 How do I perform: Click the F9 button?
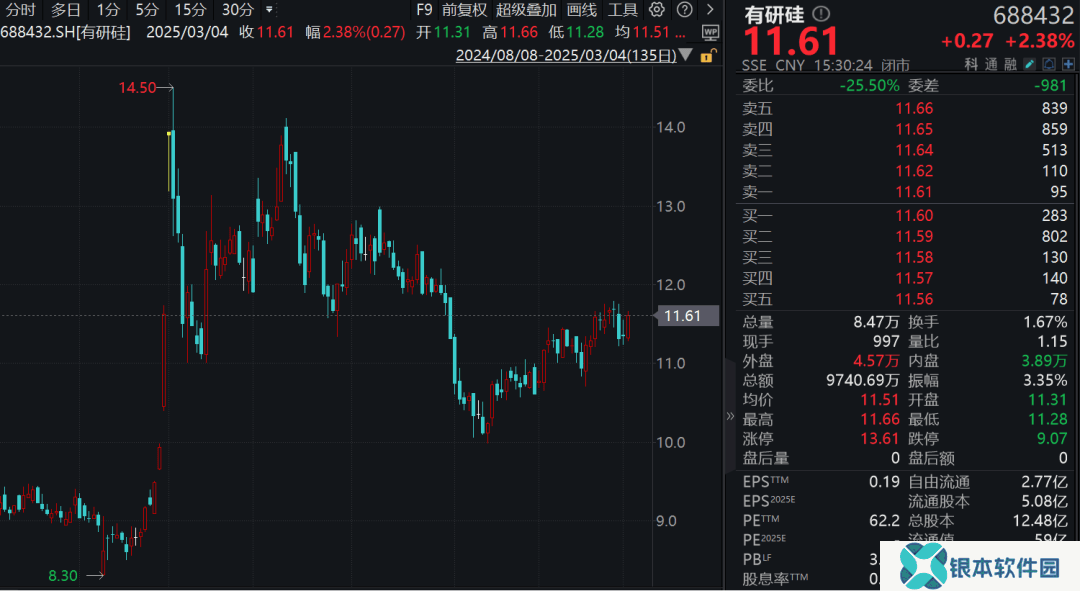(424, 10)
